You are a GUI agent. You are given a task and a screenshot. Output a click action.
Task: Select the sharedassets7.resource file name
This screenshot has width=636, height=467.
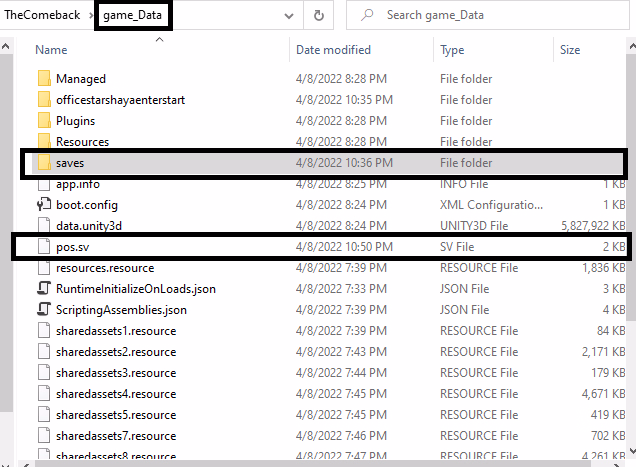[116, 436]
